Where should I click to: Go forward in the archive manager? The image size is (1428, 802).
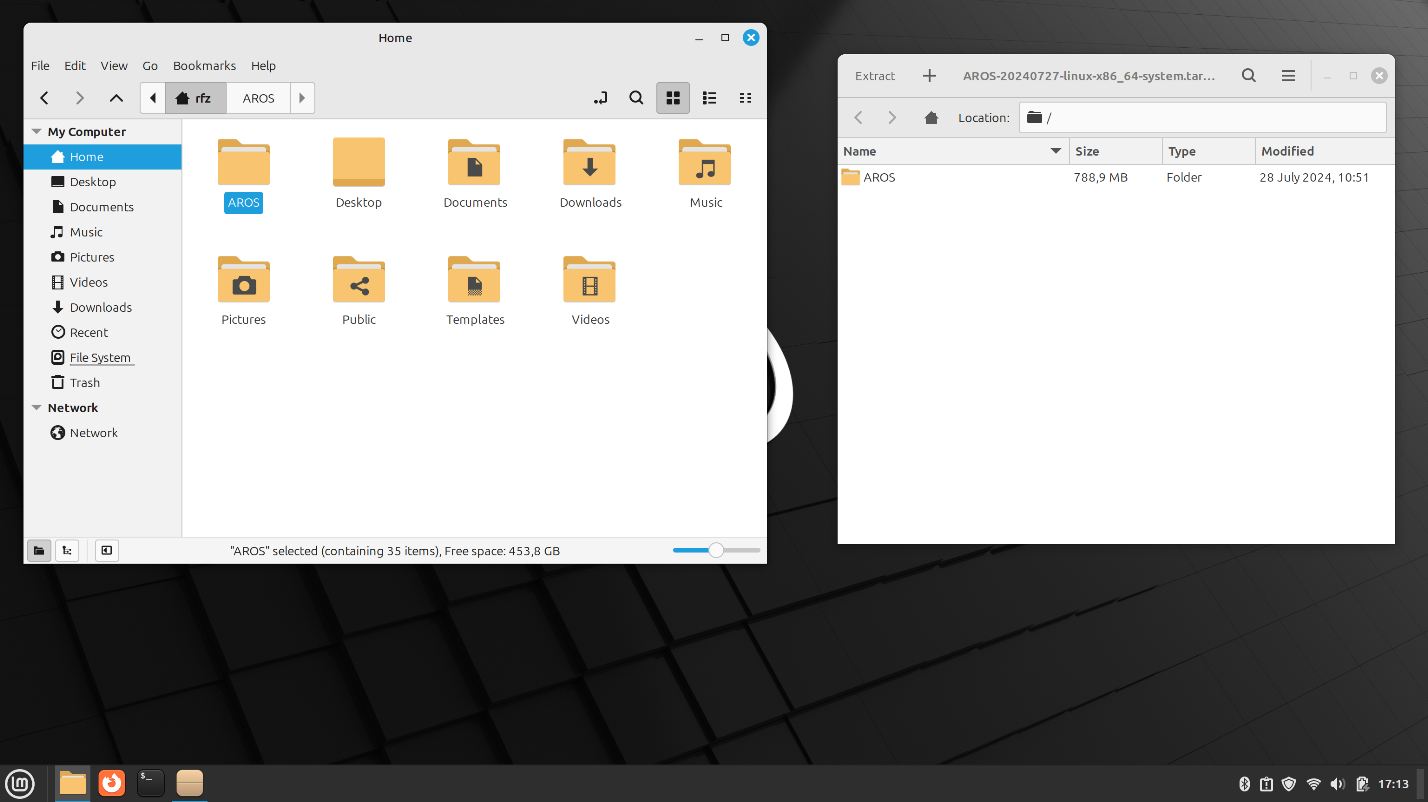click(x=893, y=118)
